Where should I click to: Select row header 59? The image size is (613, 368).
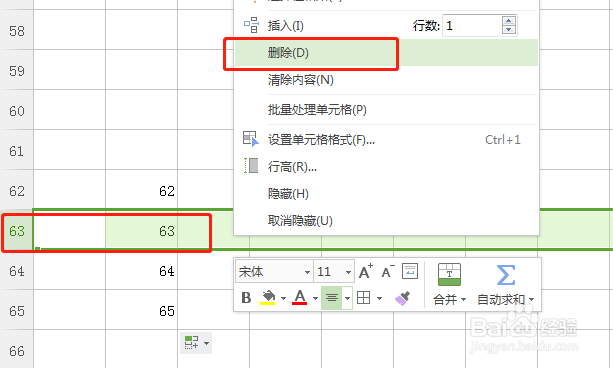click(17, 71)
